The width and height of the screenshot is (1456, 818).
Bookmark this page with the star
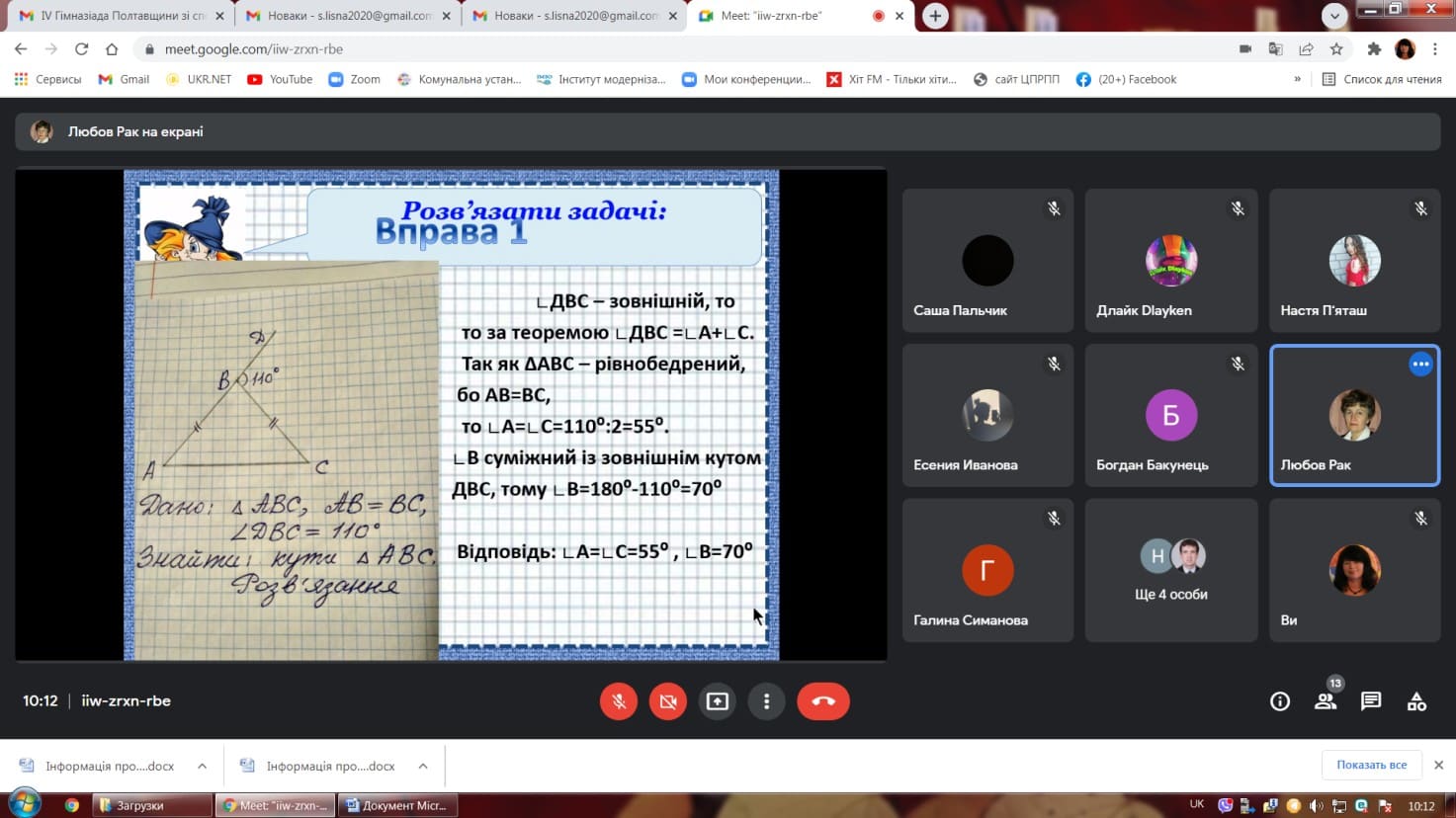pyautogui.click(x=1336, y=48)
